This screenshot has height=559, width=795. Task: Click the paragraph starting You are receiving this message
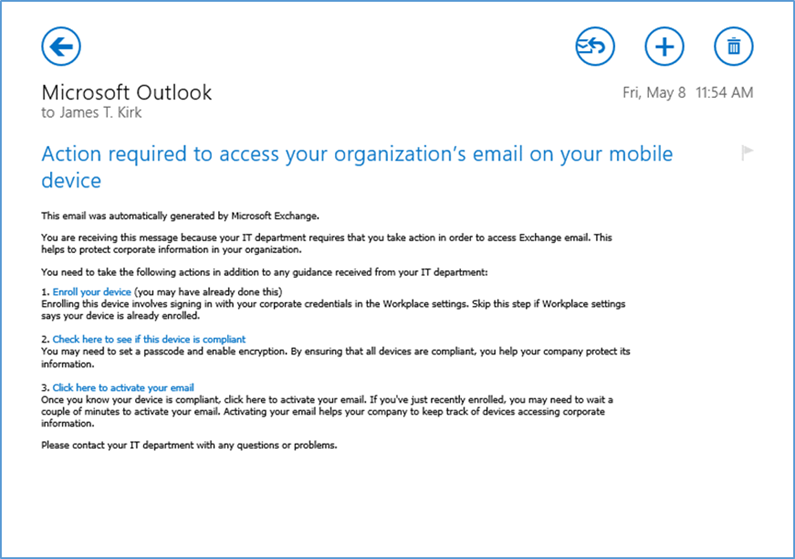point(327,244)
